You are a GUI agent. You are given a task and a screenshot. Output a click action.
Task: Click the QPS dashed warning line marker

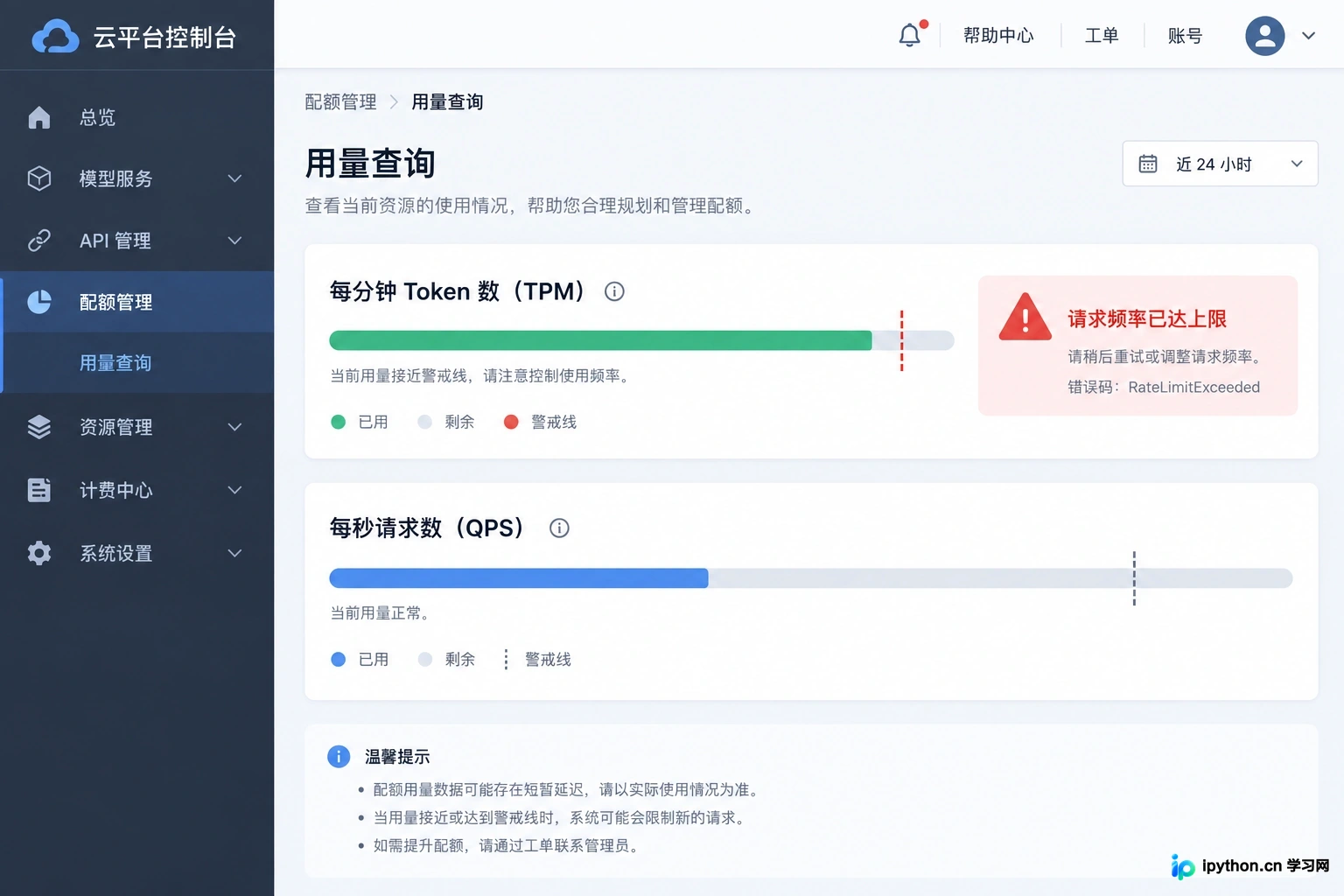1134,577
